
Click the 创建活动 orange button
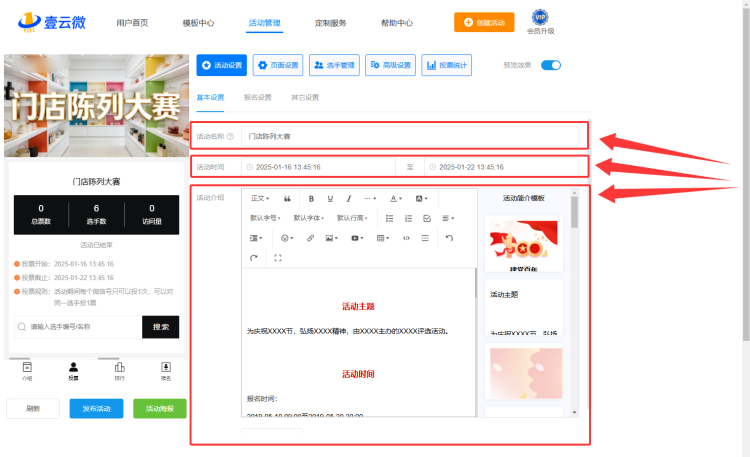pyautogui.click(x=484, y=22)
